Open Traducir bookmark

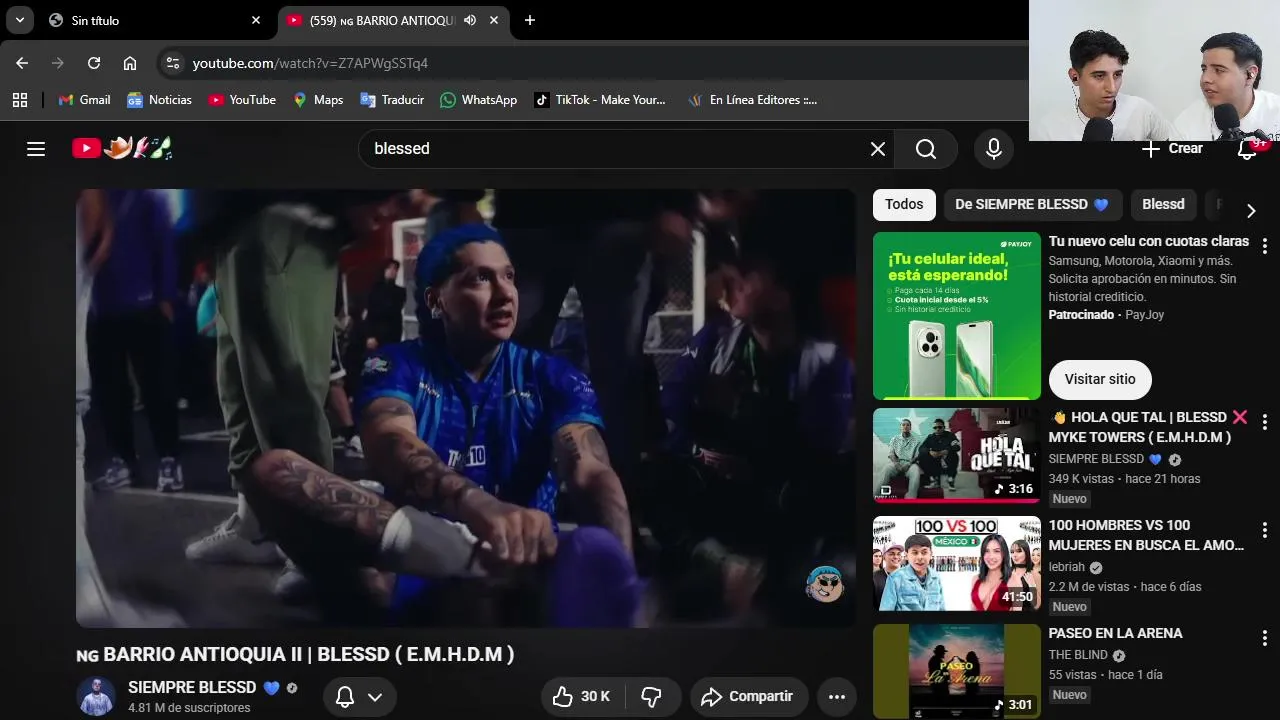[392, 100]
